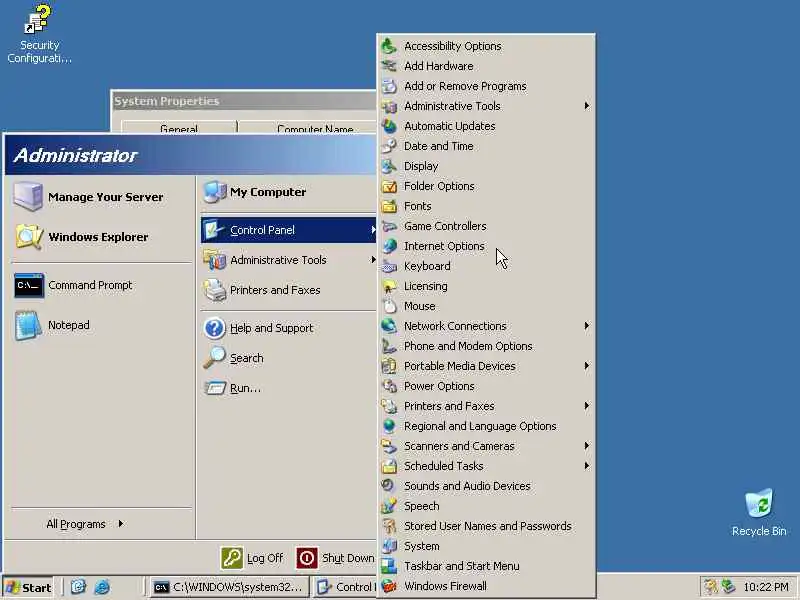Click the Licensing icon
This screenshot has height=600, width=800.
(x=389, y=286)
